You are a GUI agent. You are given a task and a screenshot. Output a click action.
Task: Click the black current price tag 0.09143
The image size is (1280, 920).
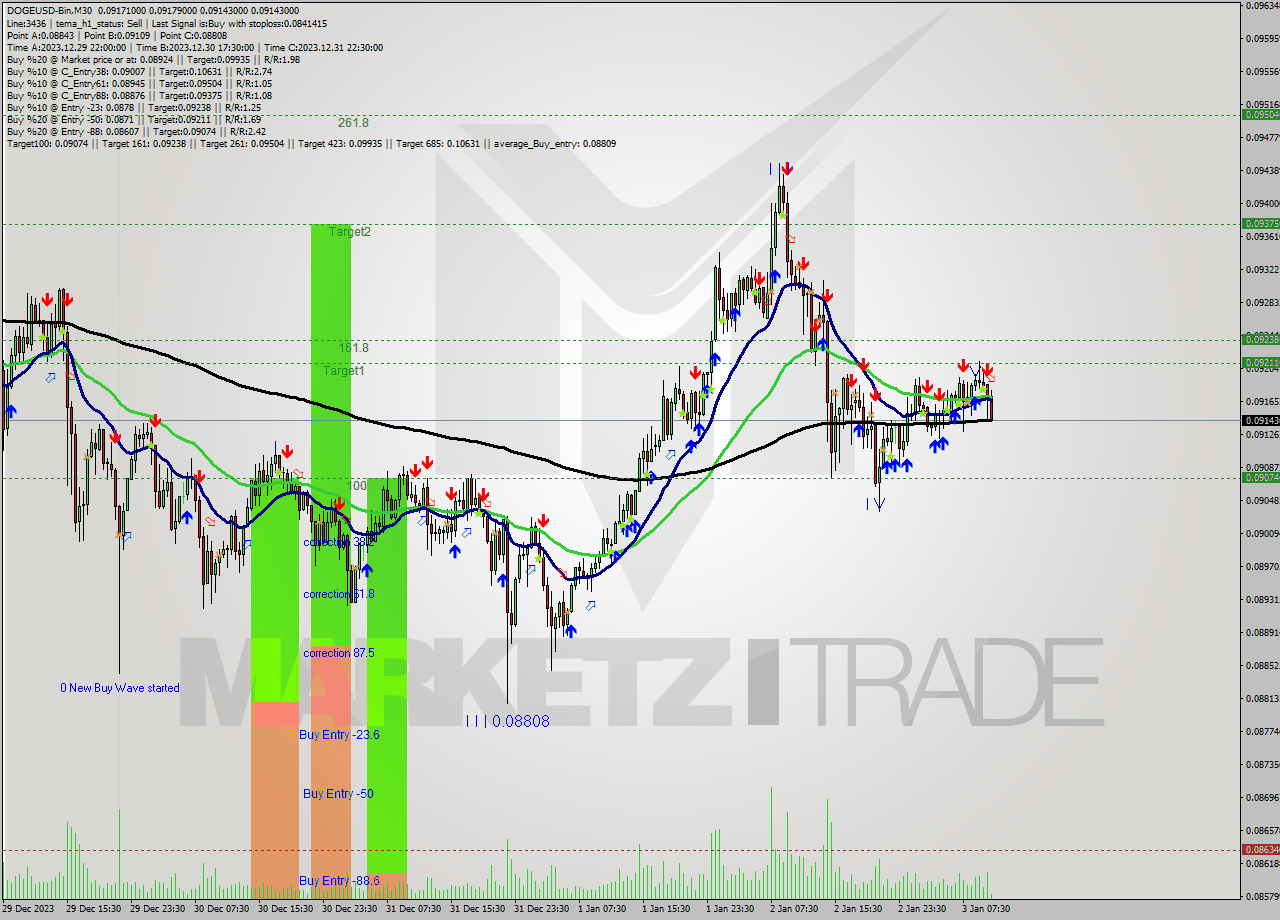(1259, 420)
